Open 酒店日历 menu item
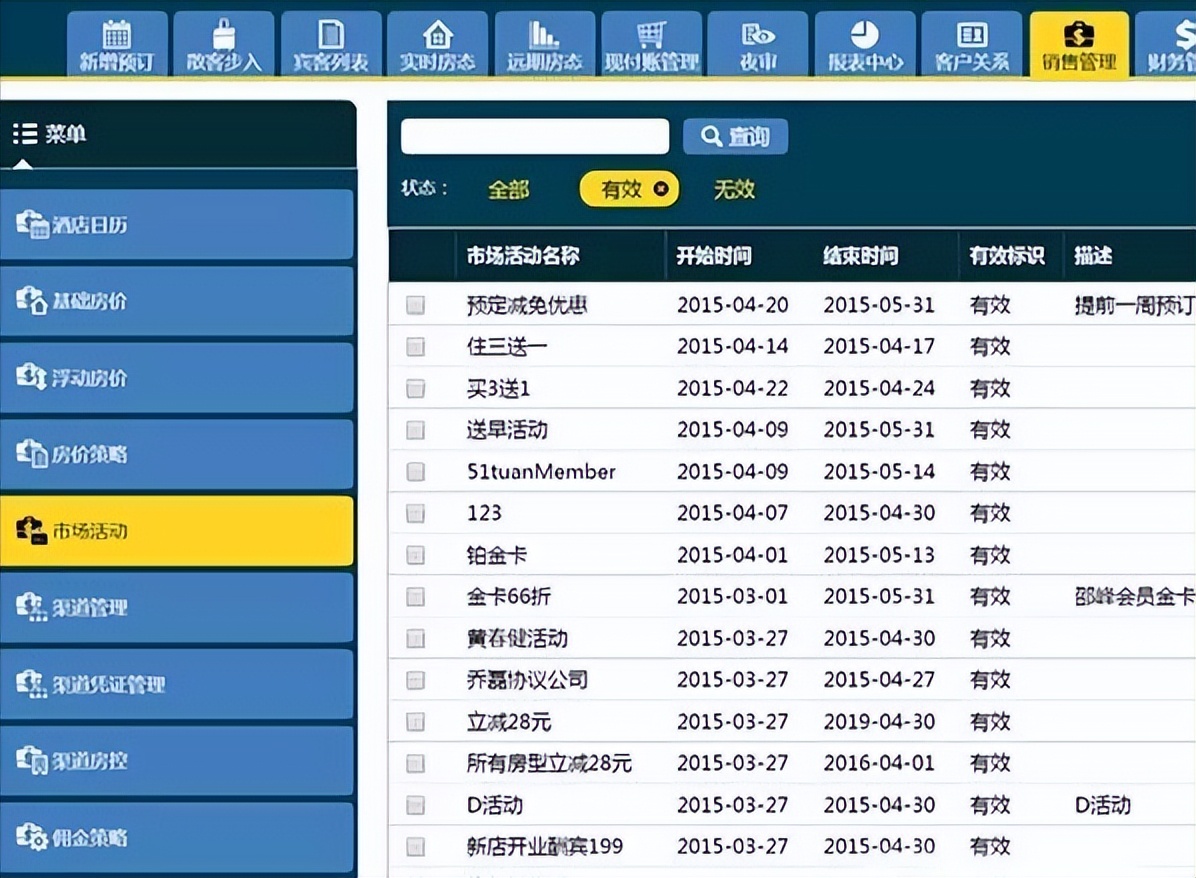This screenshot has height=878, width=1196. click(177, 224)
